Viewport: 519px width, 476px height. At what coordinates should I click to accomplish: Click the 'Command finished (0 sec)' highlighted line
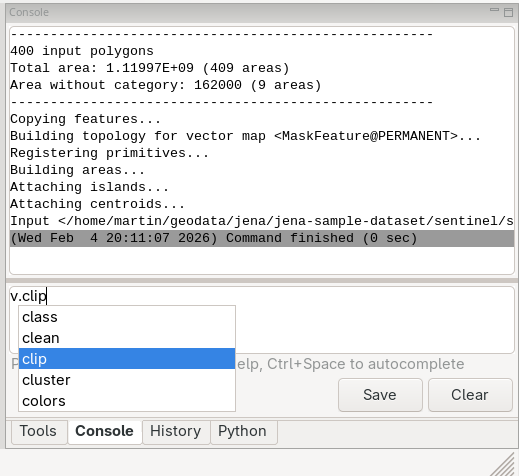click(x=262, y=238)
